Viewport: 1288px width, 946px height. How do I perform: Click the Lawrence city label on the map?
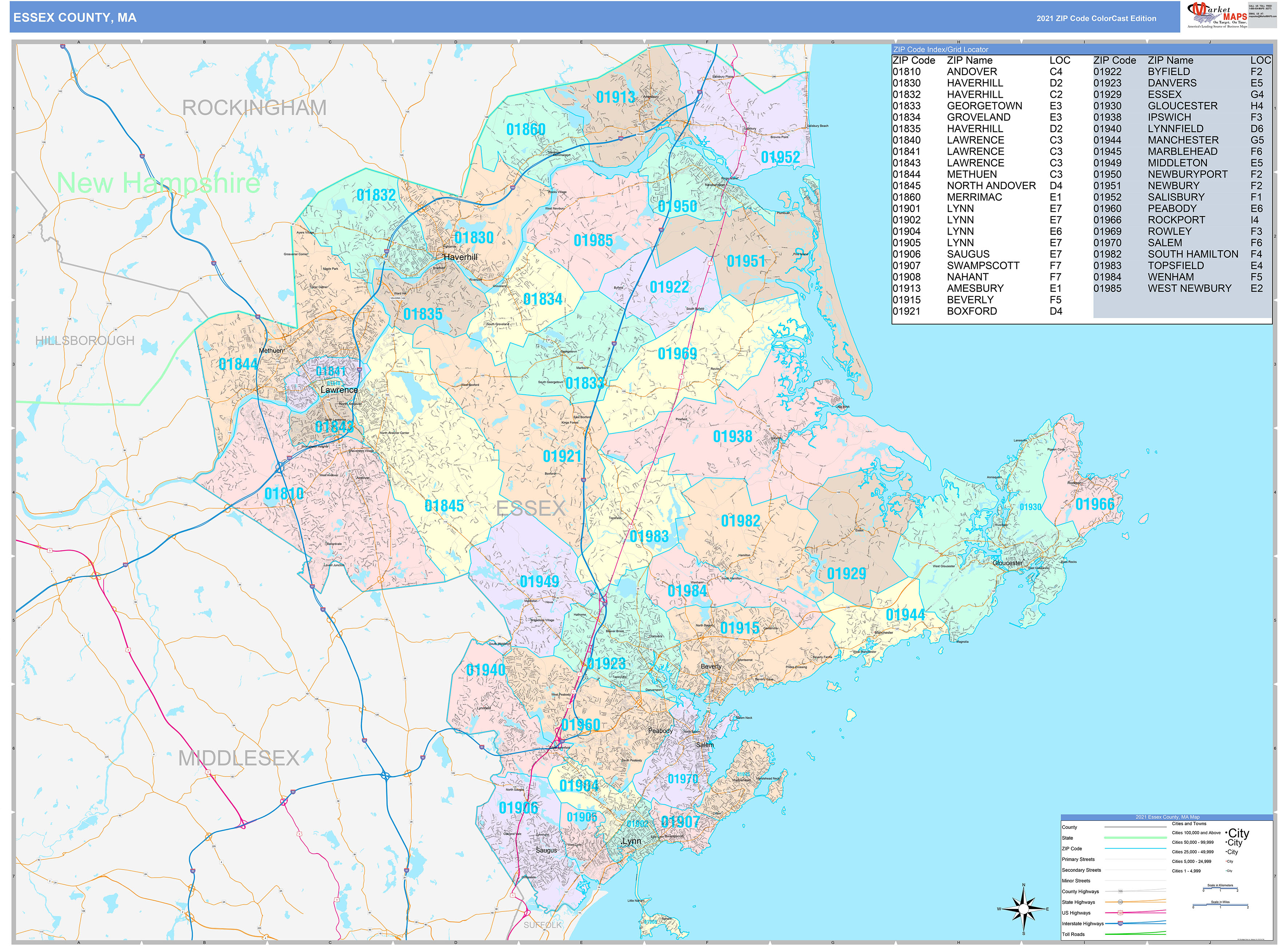click(339, 390)
